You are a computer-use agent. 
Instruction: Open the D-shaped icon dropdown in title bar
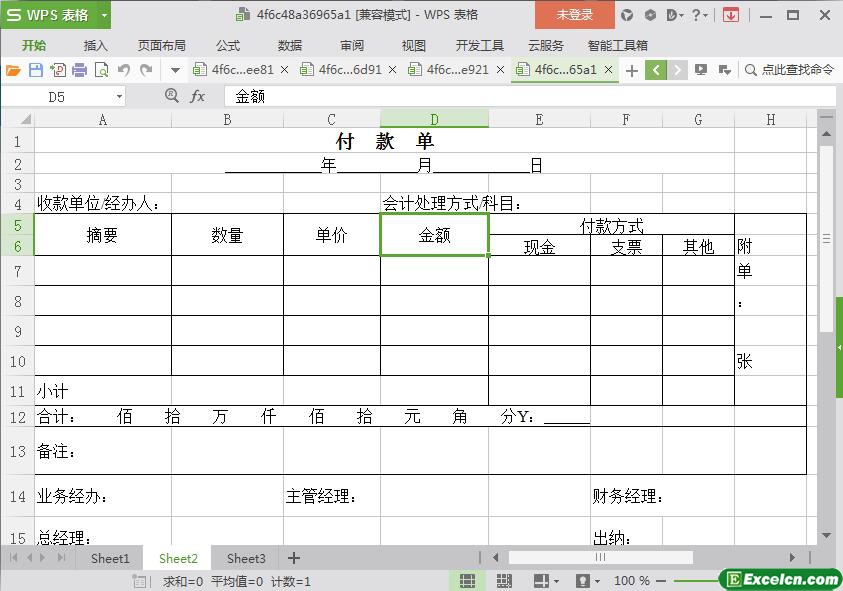[x=675, y=15]
